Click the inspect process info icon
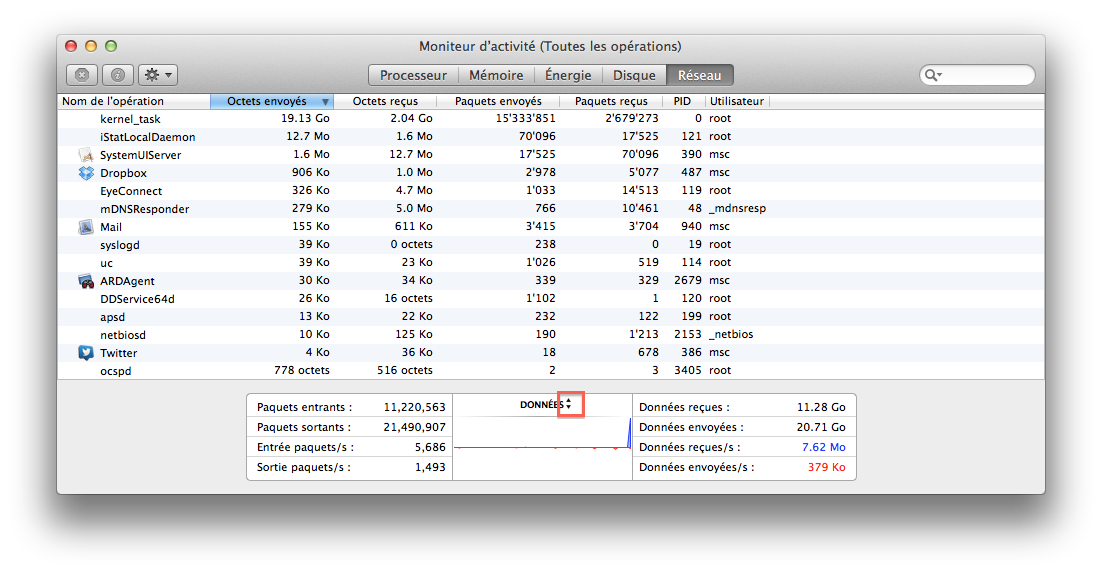The width and height of the screenshot is (1102, 573). [x=118, y=75]
